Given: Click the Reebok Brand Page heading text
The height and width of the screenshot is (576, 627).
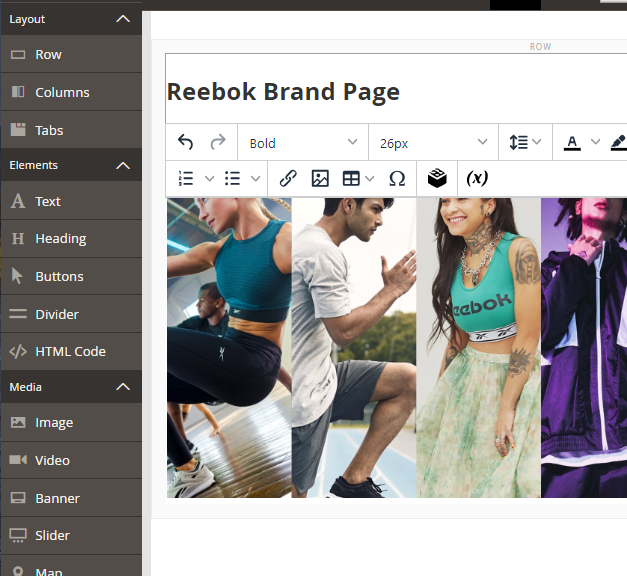Looking at the screenshot, I should tap(283, 92).
